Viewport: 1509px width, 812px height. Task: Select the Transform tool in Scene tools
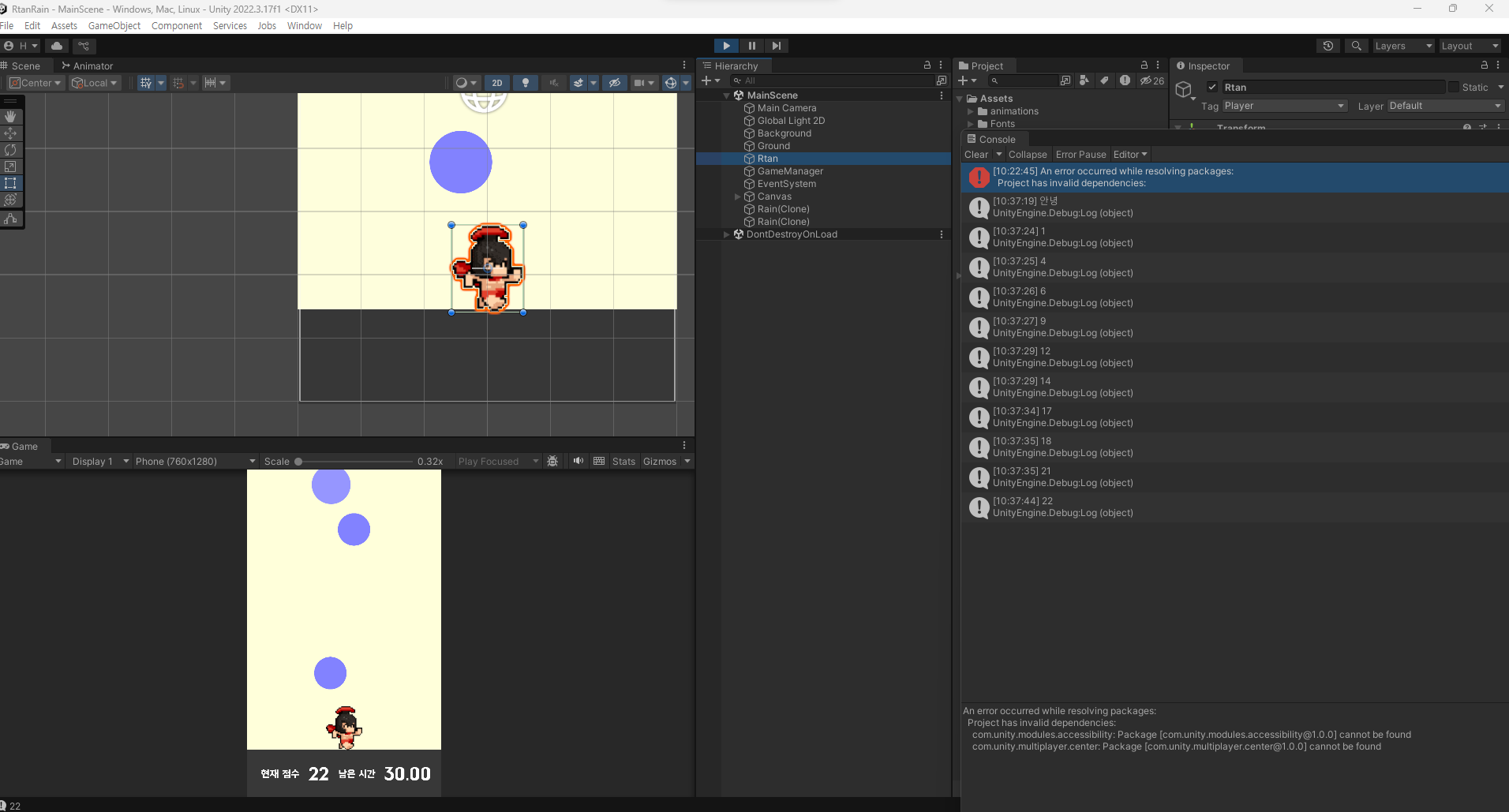point(10,200)
